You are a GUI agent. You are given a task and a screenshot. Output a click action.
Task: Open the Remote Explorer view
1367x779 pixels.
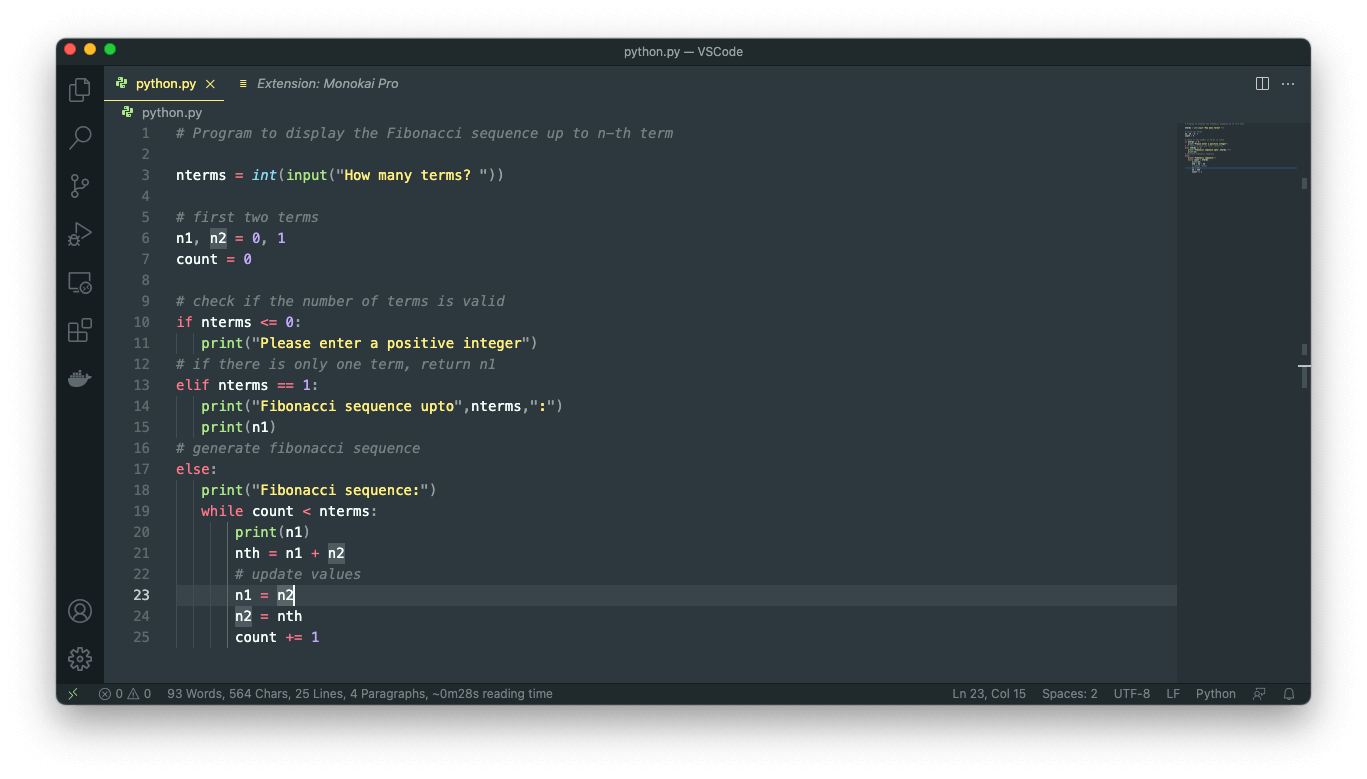click(x=79, y=282)
